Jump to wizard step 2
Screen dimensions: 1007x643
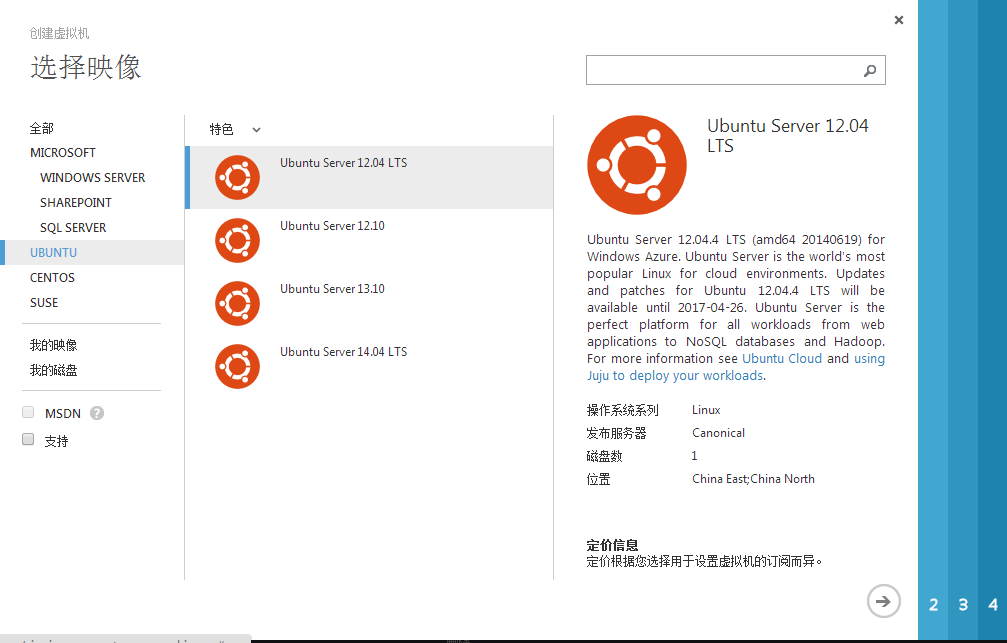tap(933, 605)
